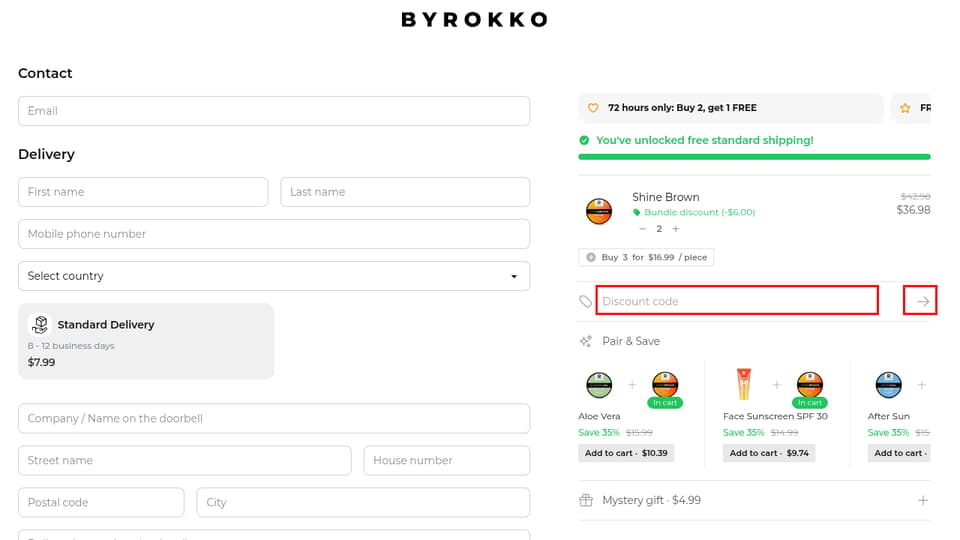
Task: Click Face Sunscreen SPF 30 title
Action: tap(775, 416)
